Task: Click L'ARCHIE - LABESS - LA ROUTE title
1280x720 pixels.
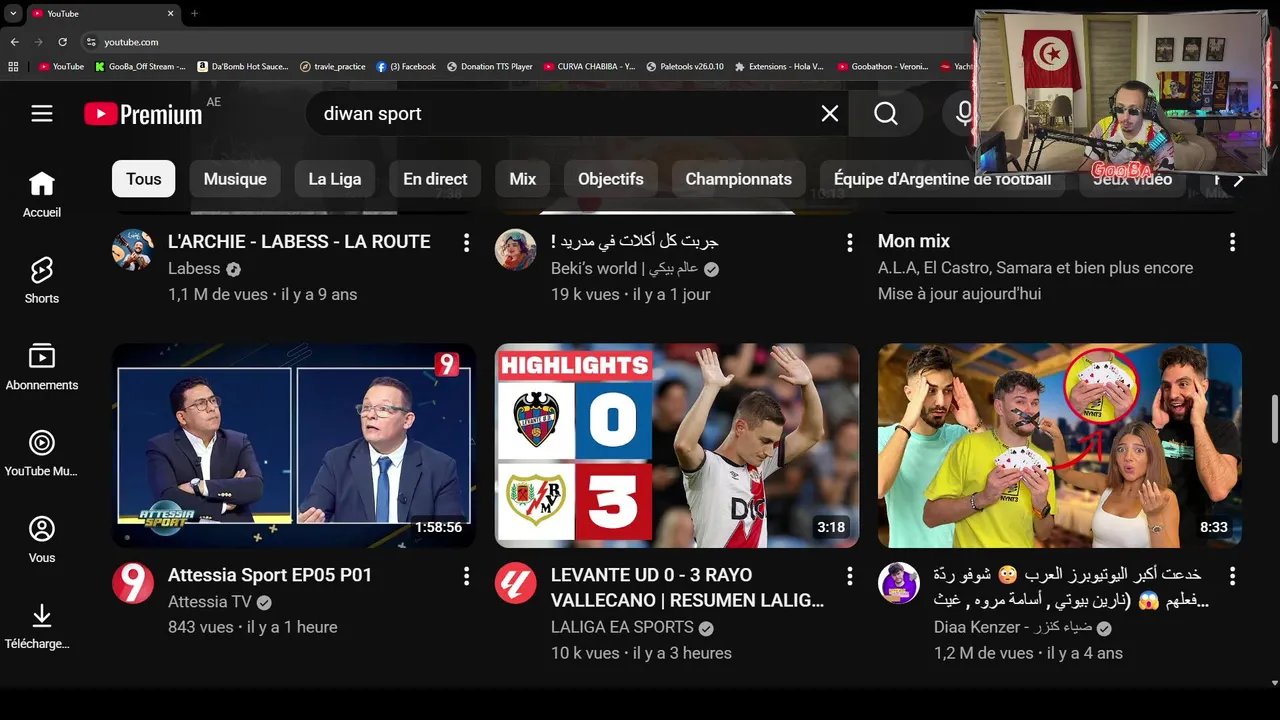Action: (299, 242)
